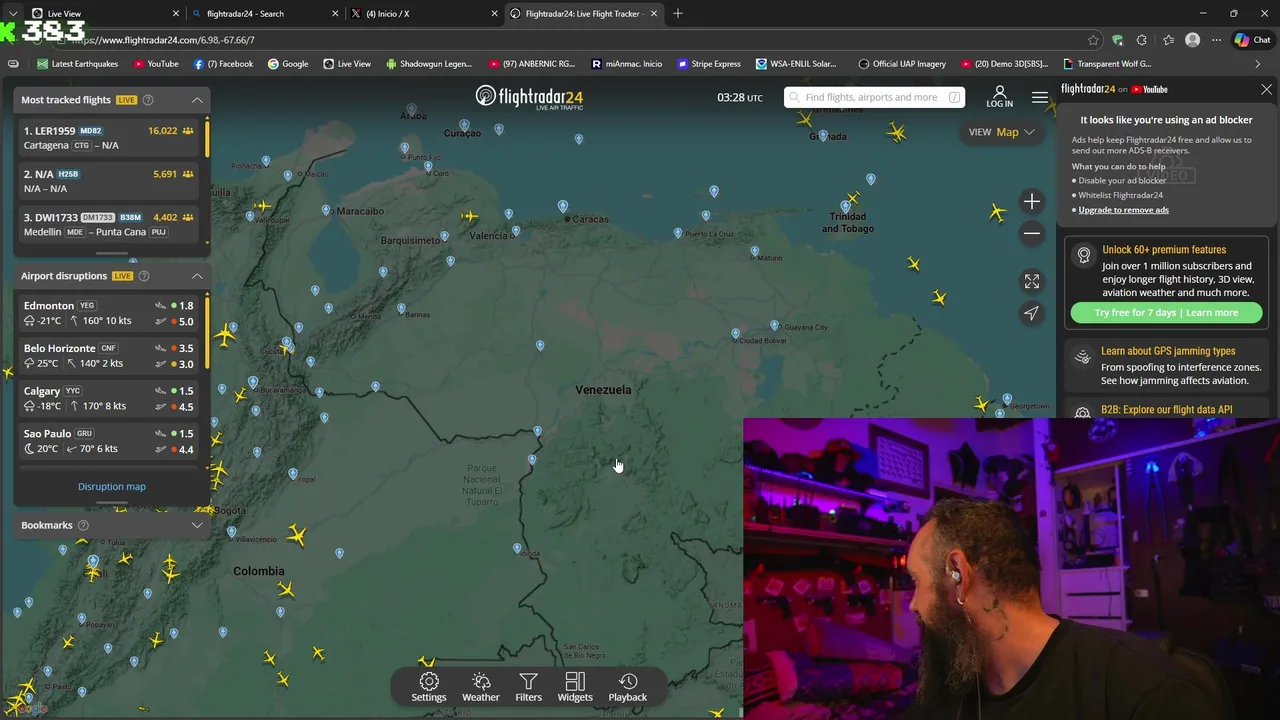Collapse Most tracked flights panel
1280x720 pixels.
(197, 100)
